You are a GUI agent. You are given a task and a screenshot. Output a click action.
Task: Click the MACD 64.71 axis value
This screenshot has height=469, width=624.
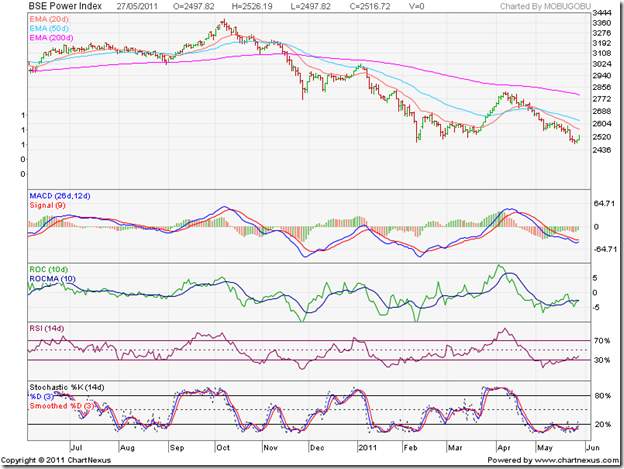(x=604, y=204)
